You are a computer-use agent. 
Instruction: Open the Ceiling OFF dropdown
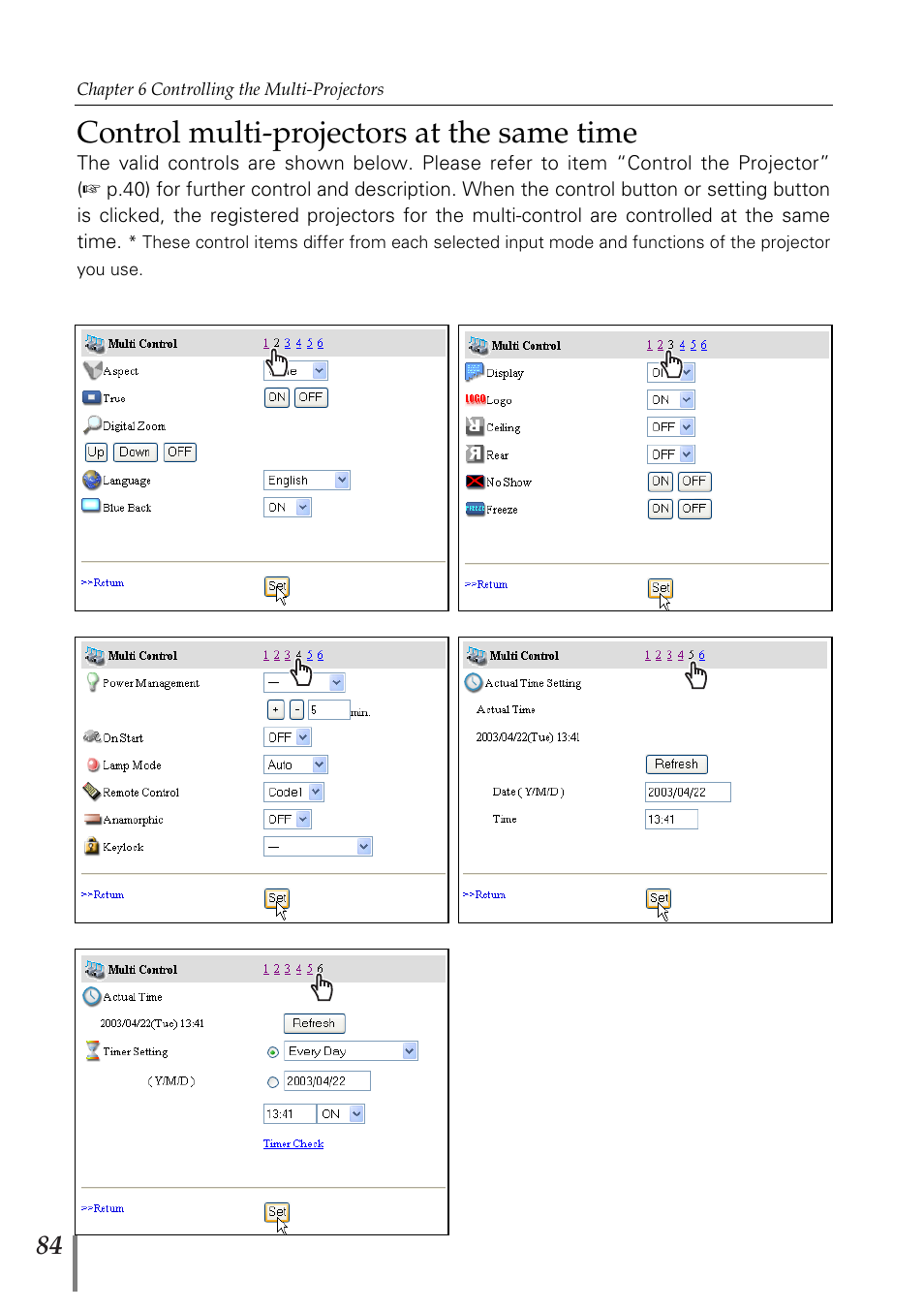(x=671, y=426)
